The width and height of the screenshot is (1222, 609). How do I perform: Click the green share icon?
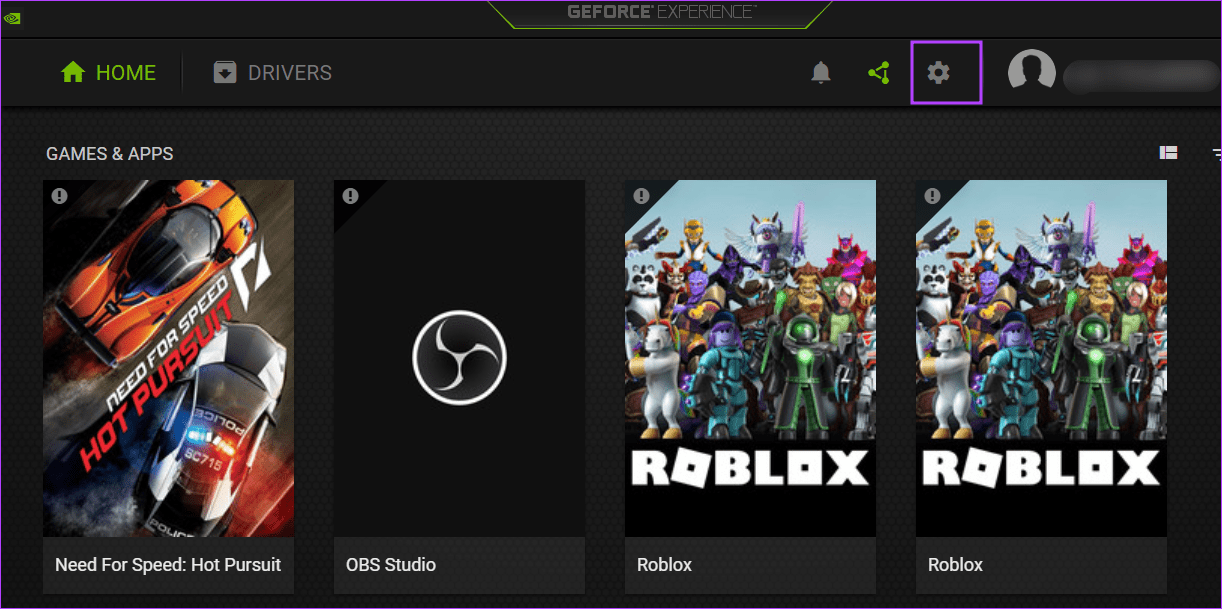pos(878,72)
